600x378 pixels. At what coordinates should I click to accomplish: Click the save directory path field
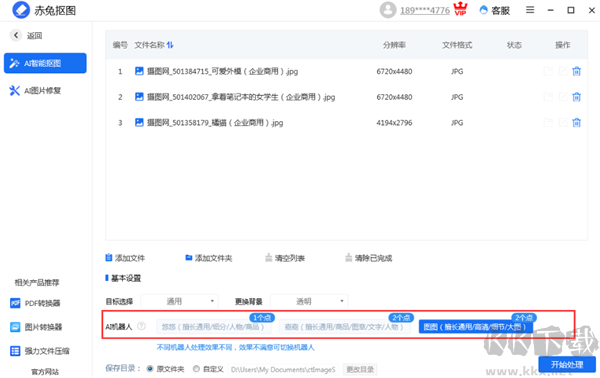coord(283,370)
